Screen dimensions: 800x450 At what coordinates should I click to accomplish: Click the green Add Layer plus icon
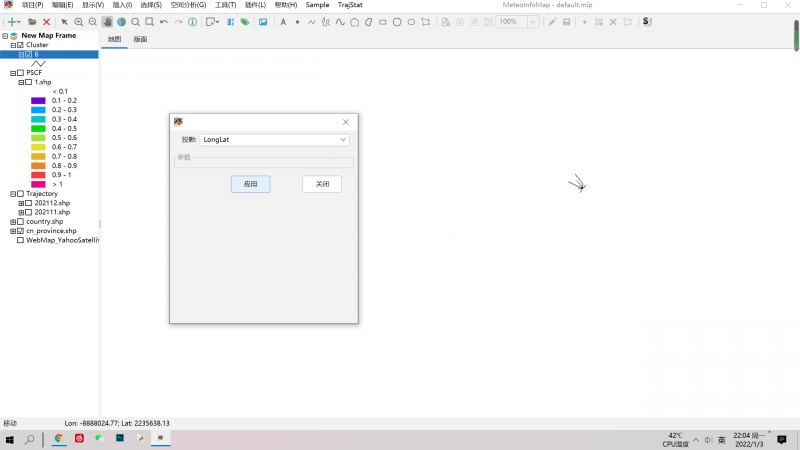[12, 21]
